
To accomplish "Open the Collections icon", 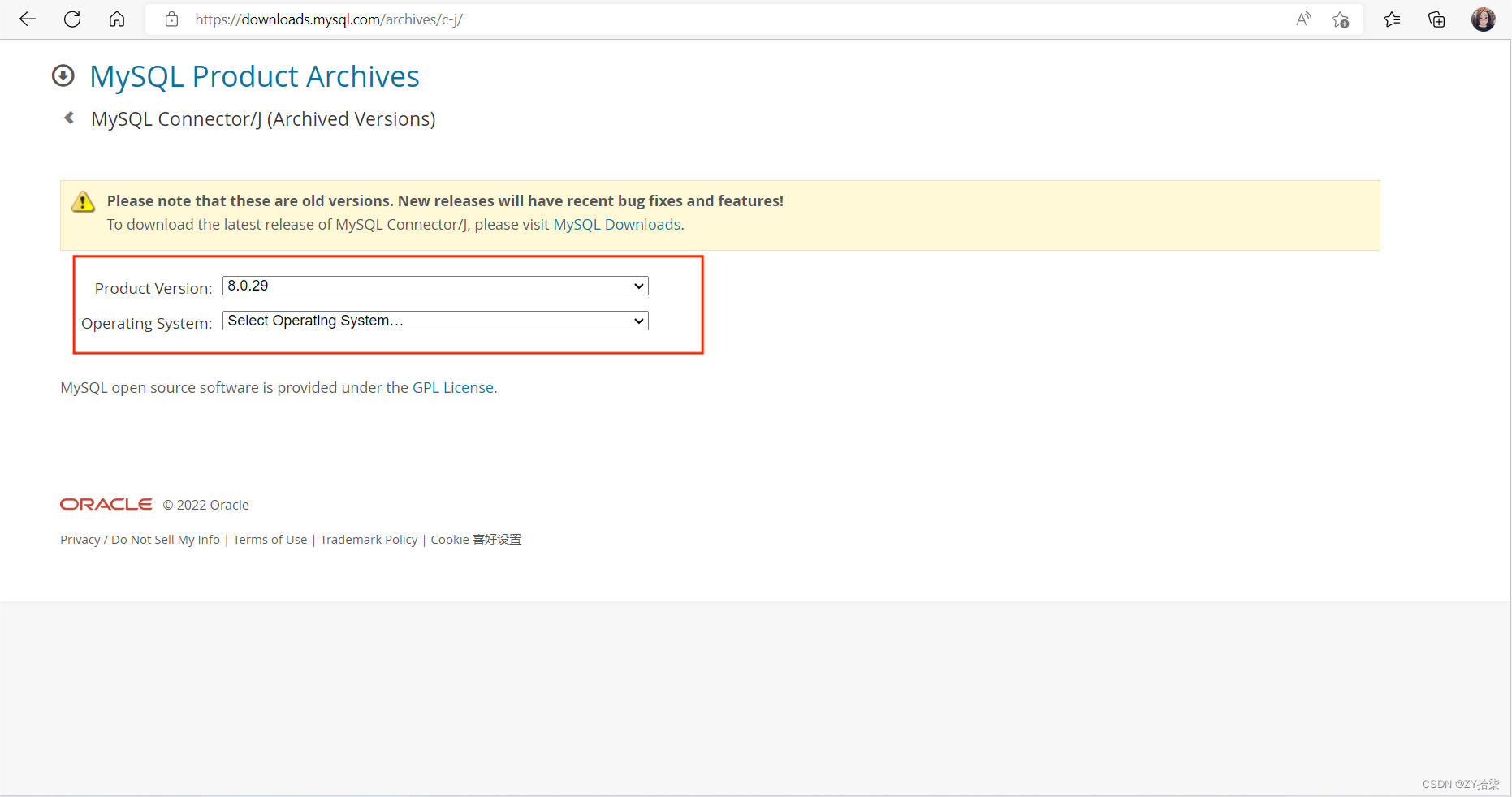I will [x=1436, y=19].
